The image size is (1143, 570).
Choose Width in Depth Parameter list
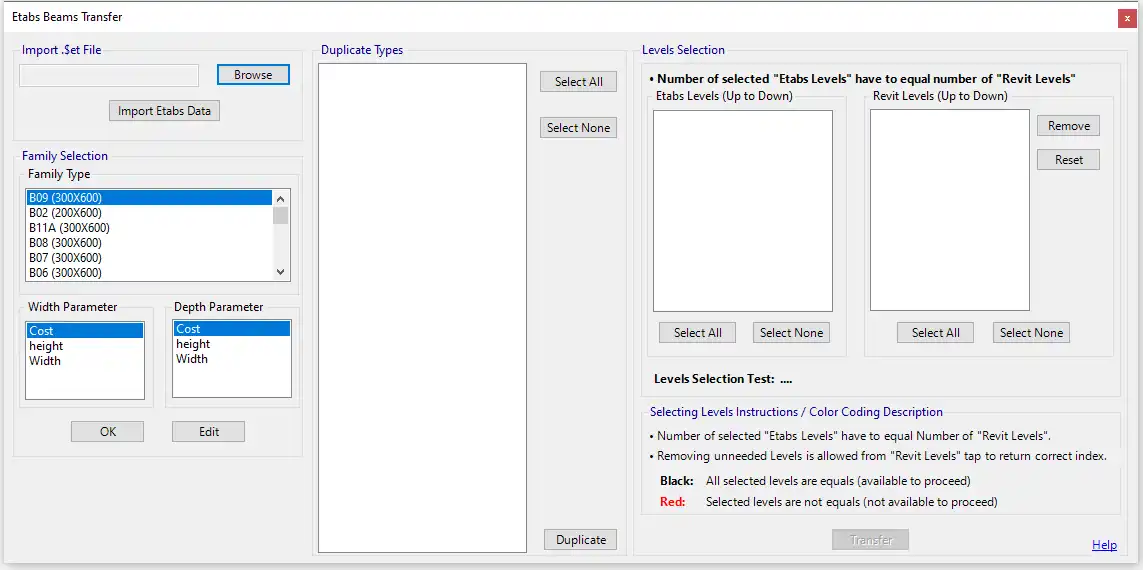tap(232, 359)
